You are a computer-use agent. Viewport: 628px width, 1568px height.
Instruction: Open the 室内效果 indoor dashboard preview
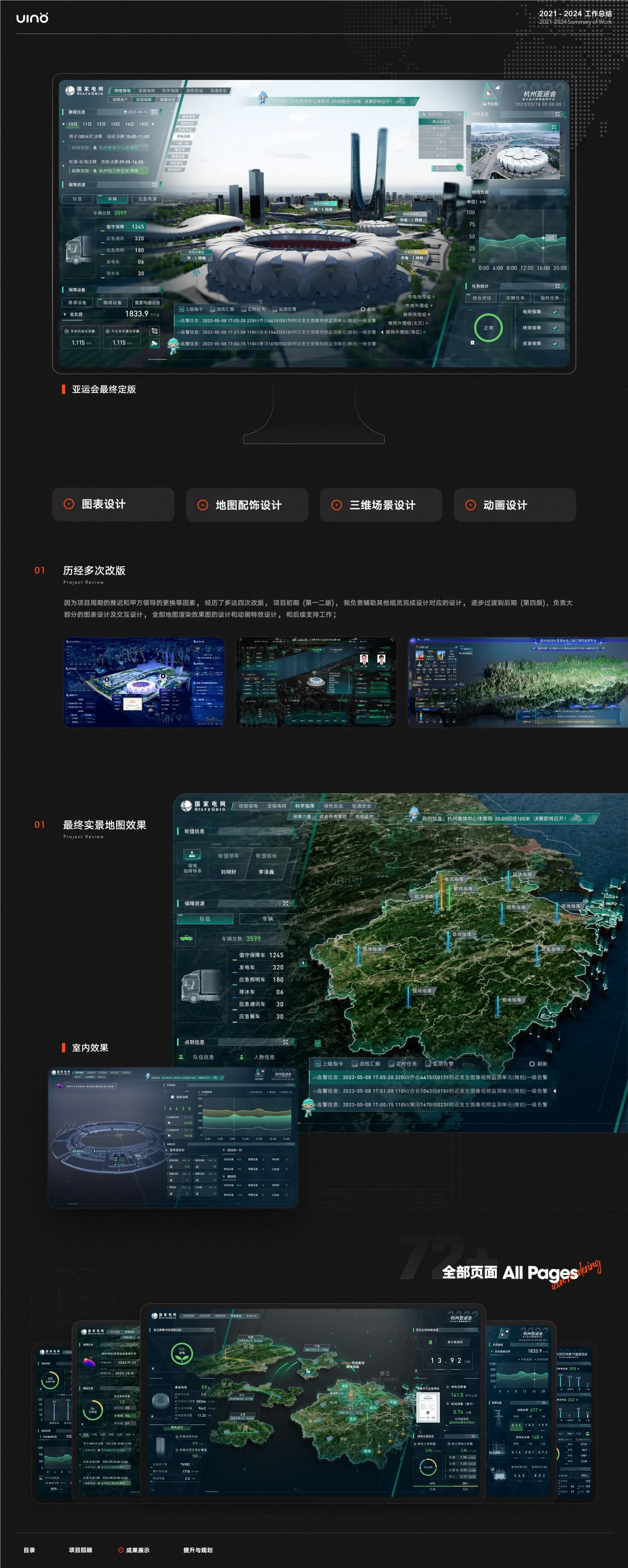pos(174,1138)
